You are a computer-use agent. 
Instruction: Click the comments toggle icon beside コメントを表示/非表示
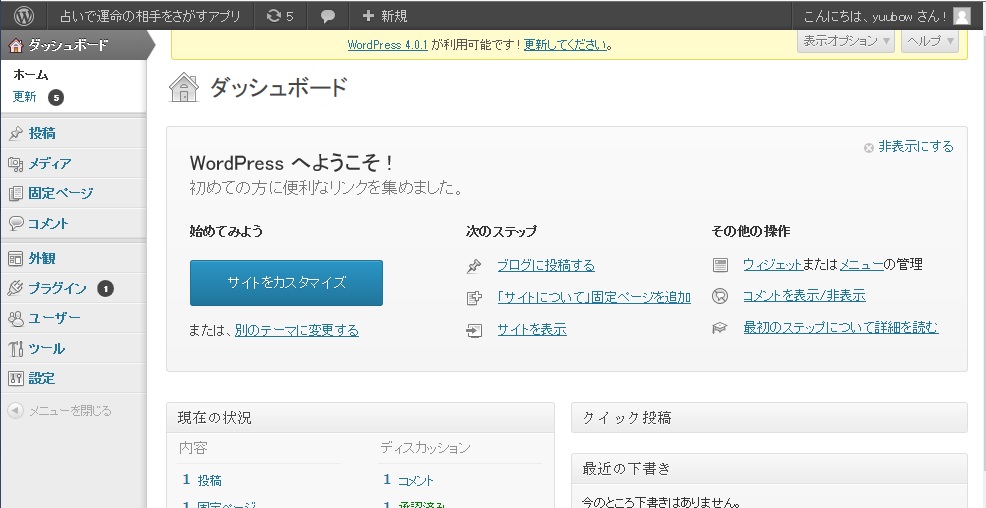[720, 296]
